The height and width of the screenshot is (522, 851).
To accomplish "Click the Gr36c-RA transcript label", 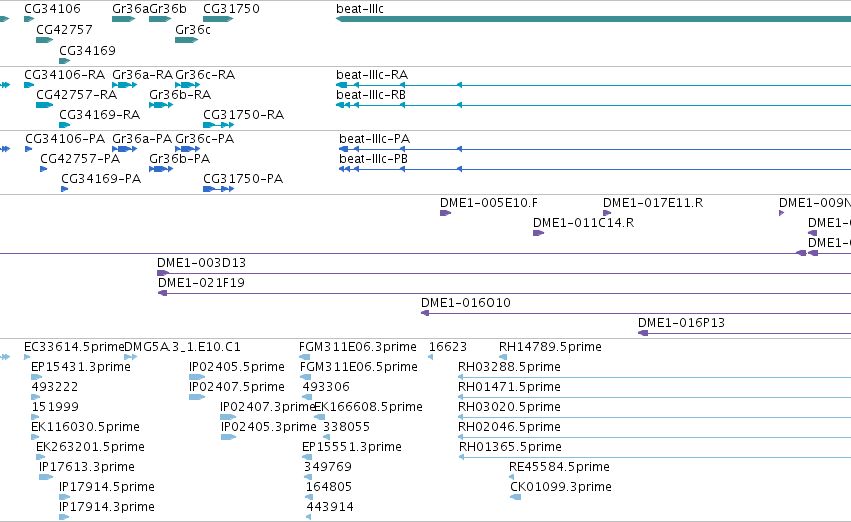I will point(205,74).
